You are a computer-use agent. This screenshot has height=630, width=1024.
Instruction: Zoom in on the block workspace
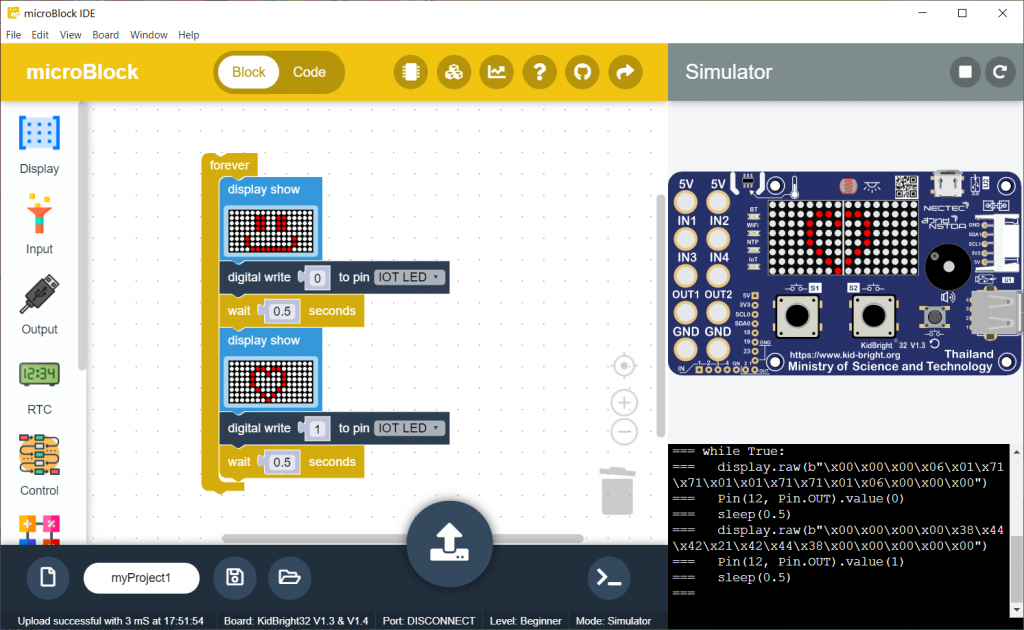624,403
